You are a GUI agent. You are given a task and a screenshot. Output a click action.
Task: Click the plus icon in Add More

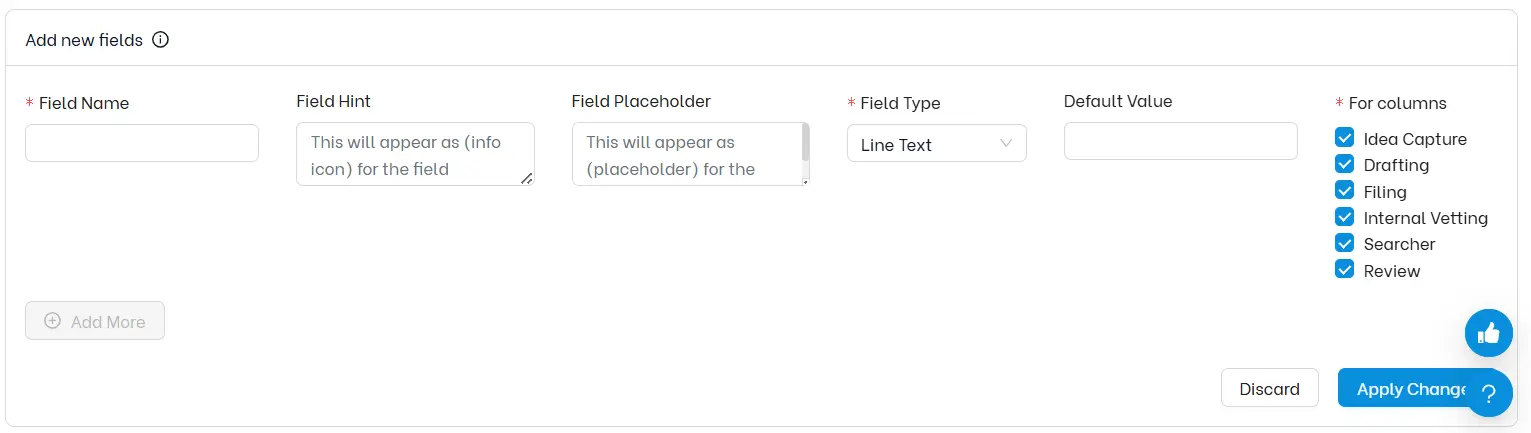53,321
